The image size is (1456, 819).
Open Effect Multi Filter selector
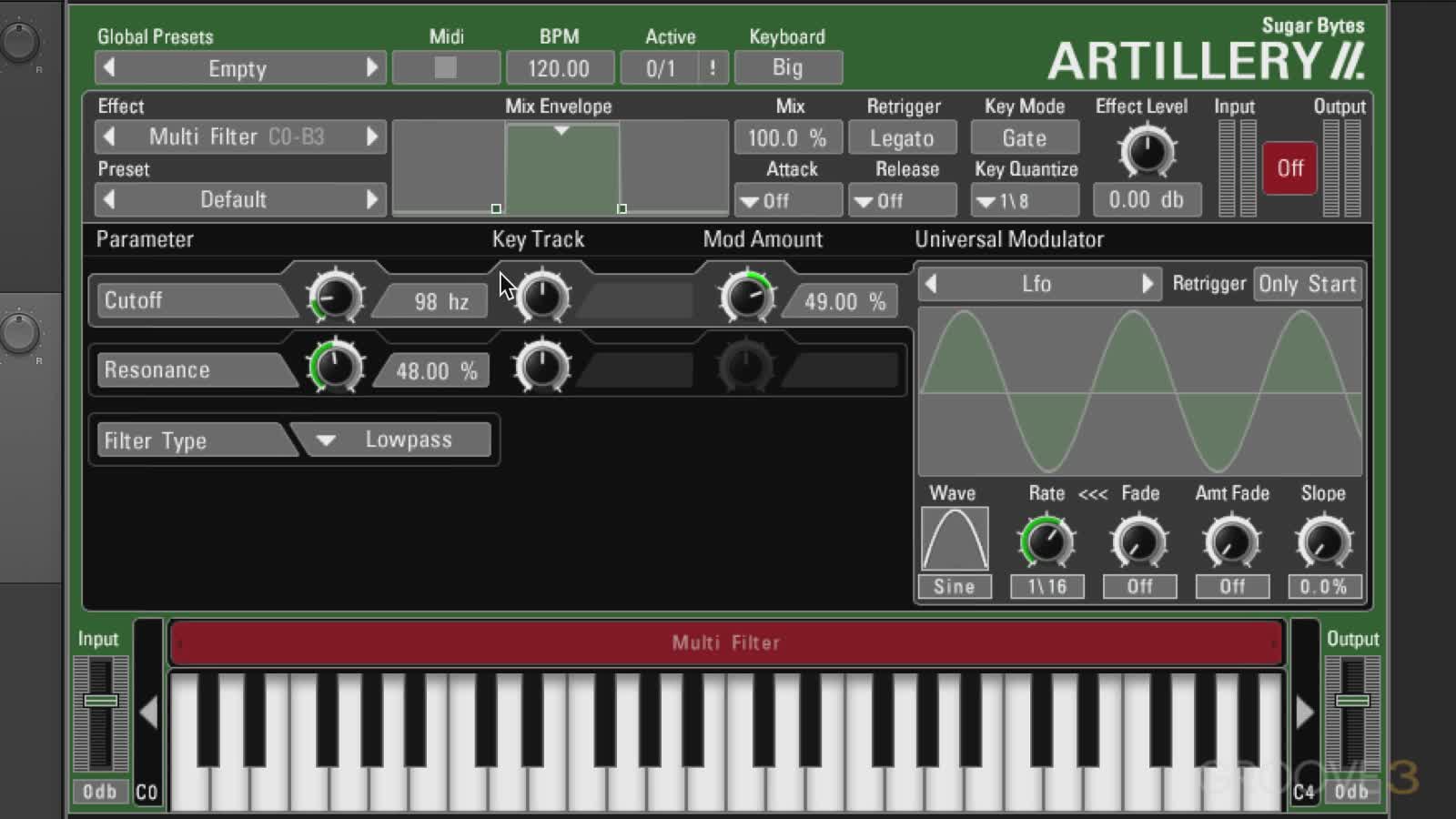pos(240,137)
